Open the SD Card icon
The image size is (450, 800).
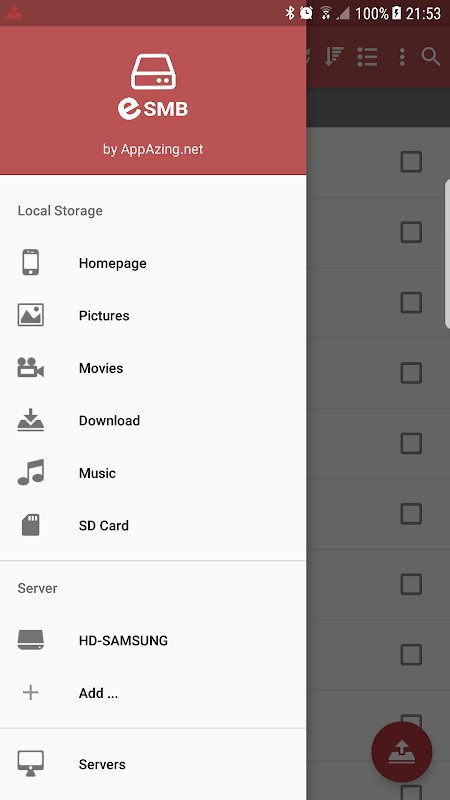pyautogui.click(x=31, y=525)
